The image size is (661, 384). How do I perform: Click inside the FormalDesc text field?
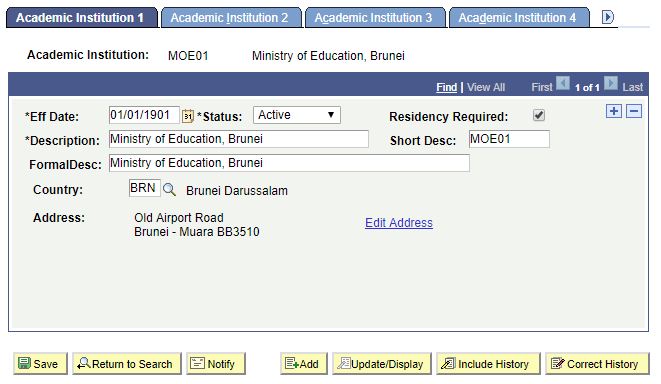(289, 163)
